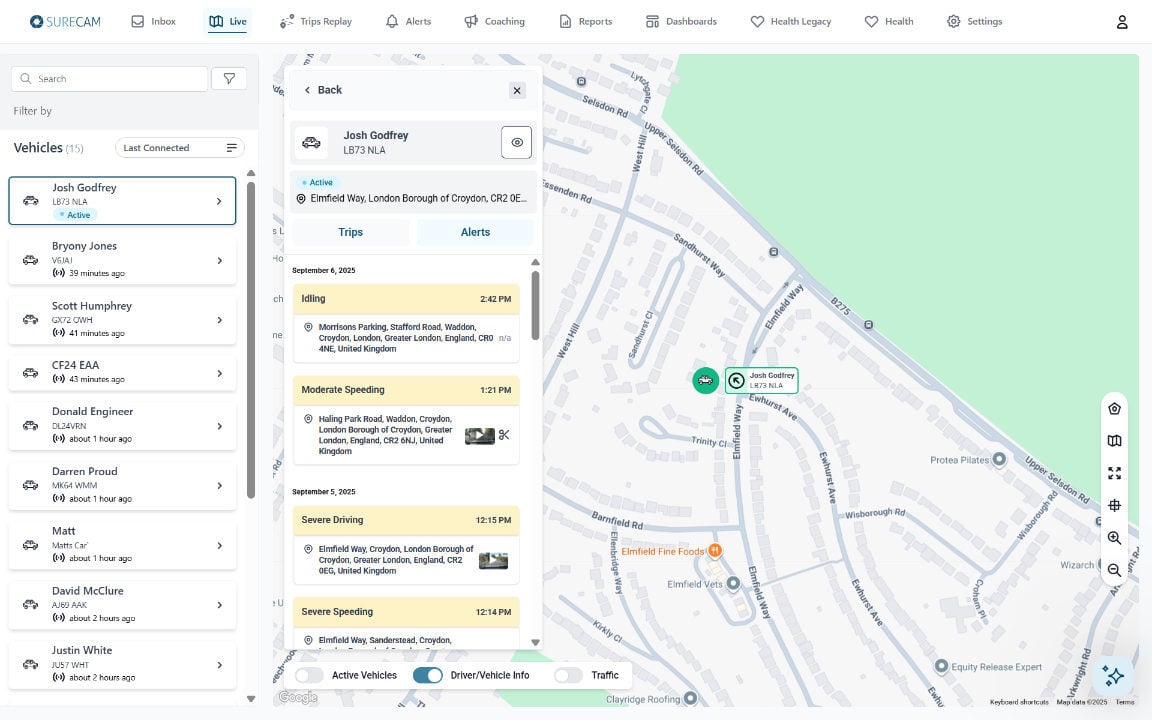Enable the Traffic overlay toggle

pos(568,675)
